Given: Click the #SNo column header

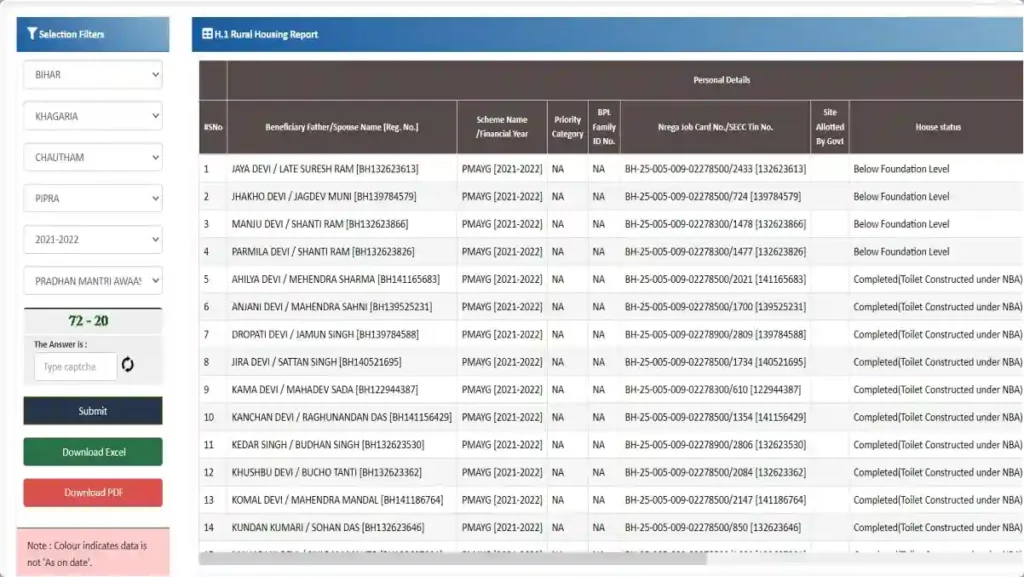Looking at the screenshot, I should [x=213, y=127].
